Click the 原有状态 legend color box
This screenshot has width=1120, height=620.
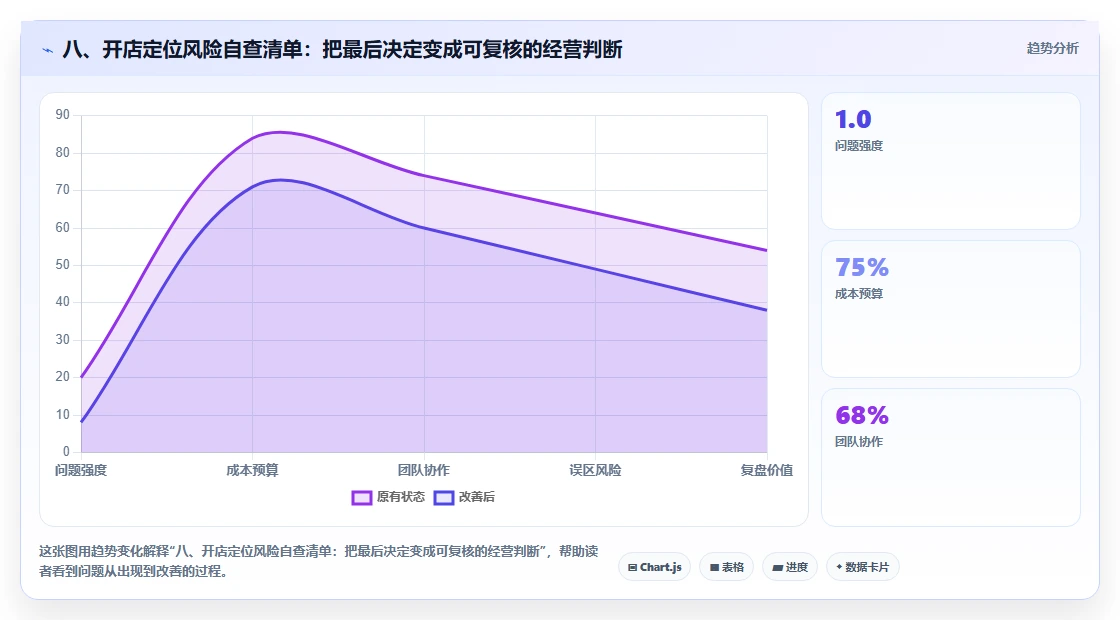pos(362,498)
